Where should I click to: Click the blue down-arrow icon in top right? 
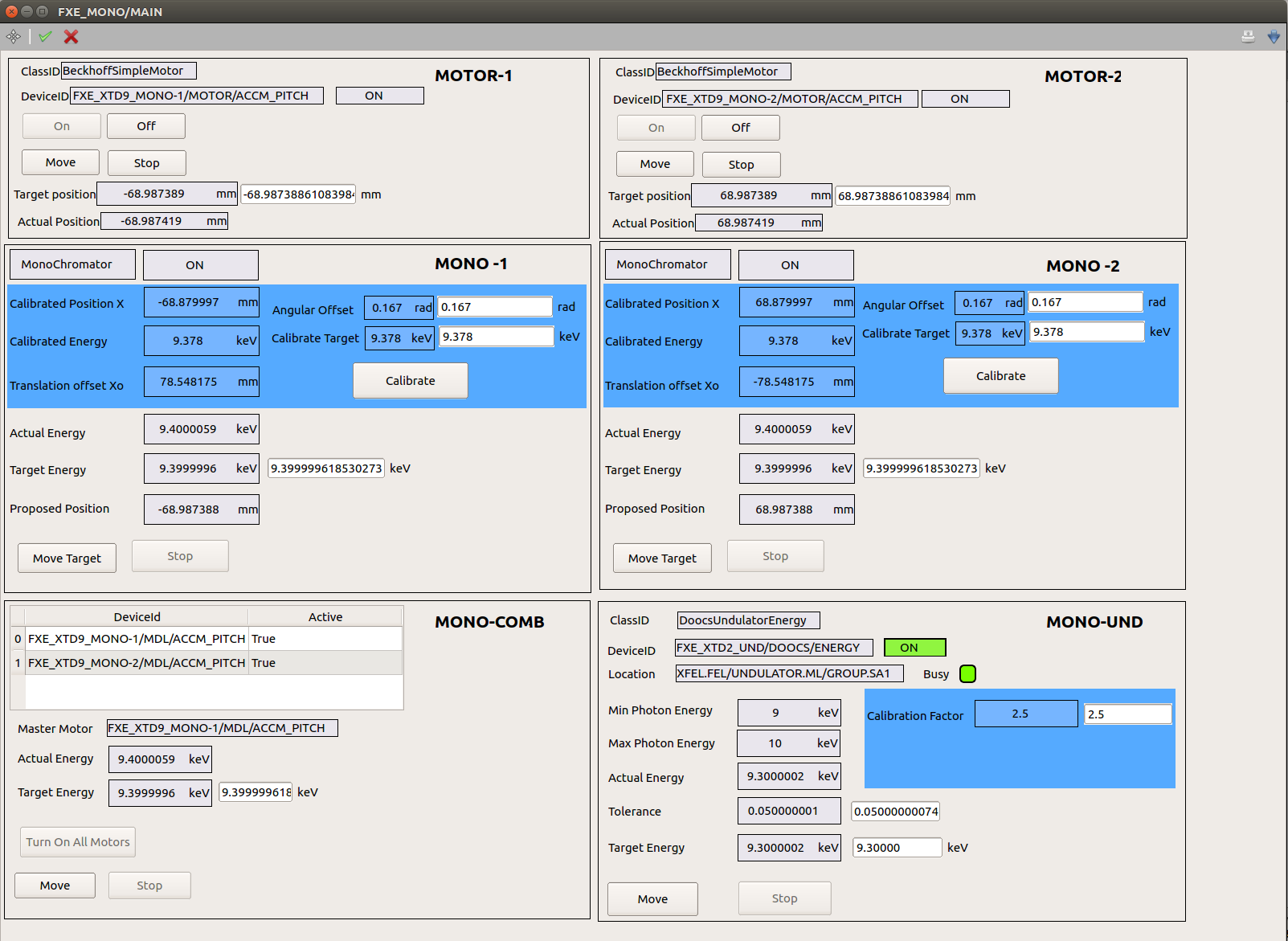pyautogui.click(x=1274, y=36)
